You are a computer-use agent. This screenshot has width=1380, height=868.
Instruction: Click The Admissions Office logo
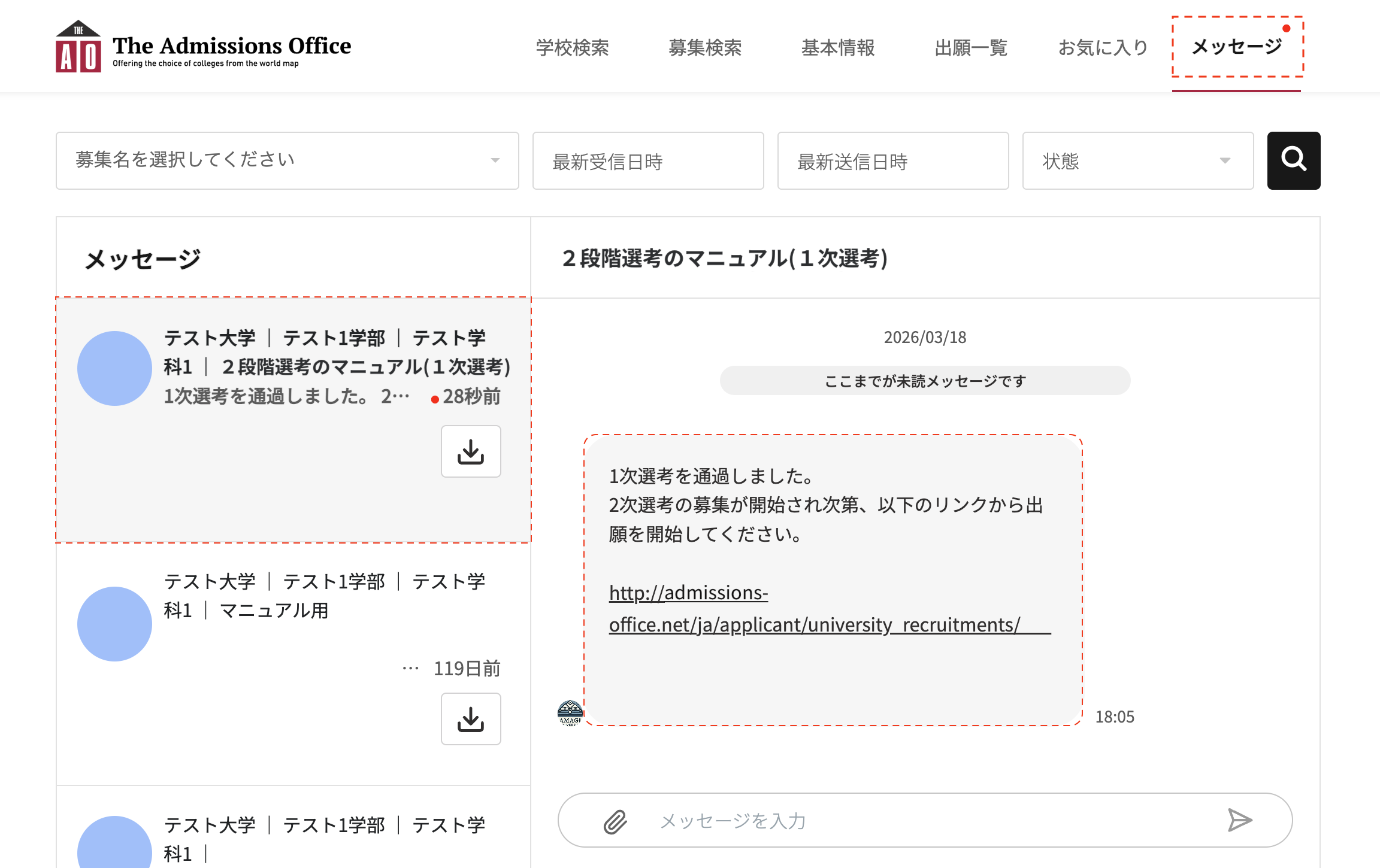[204, 47]
